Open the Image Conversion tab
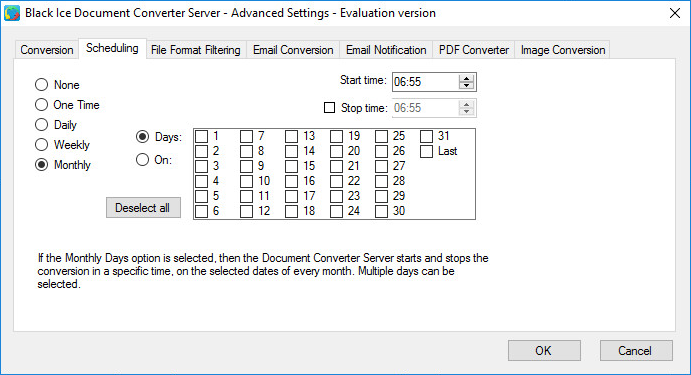Viewport: 691px width, 375px height. (x=563, y=50)
